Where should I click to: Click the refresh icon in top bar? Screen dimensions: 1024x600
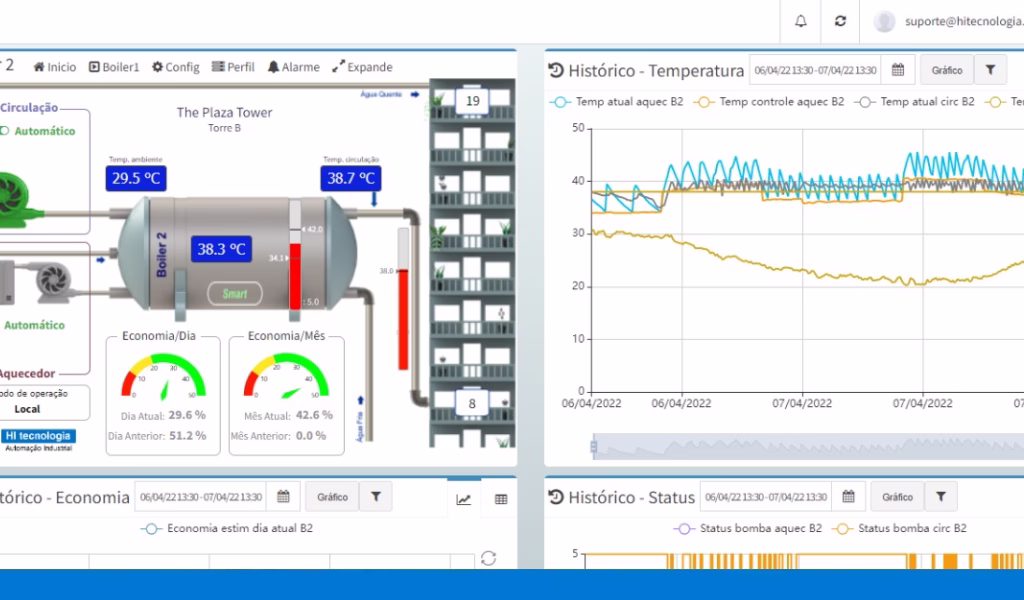tap(840, 21)
